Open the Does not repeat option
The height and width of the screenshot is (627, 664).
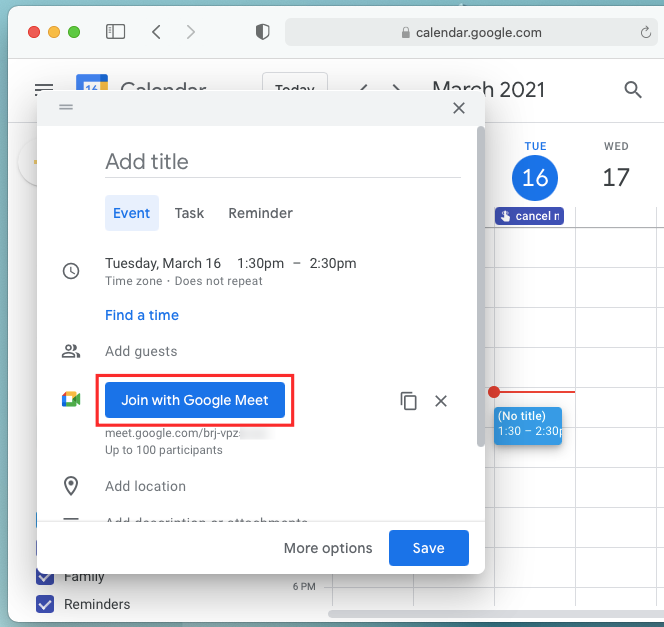219,281
